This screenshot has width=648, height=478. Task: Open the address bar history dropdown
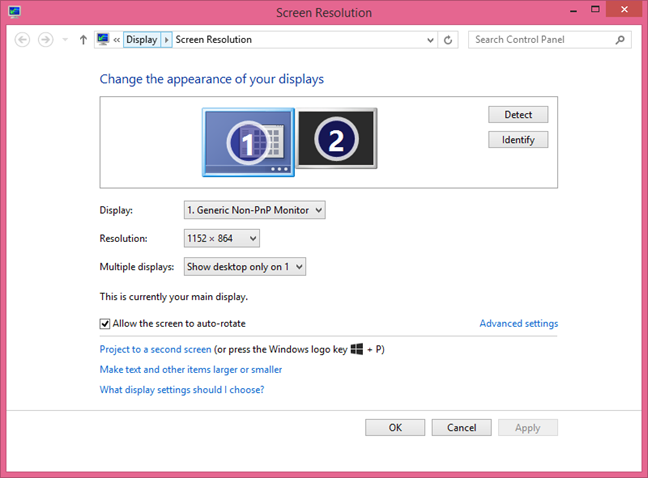coord(430,40)
